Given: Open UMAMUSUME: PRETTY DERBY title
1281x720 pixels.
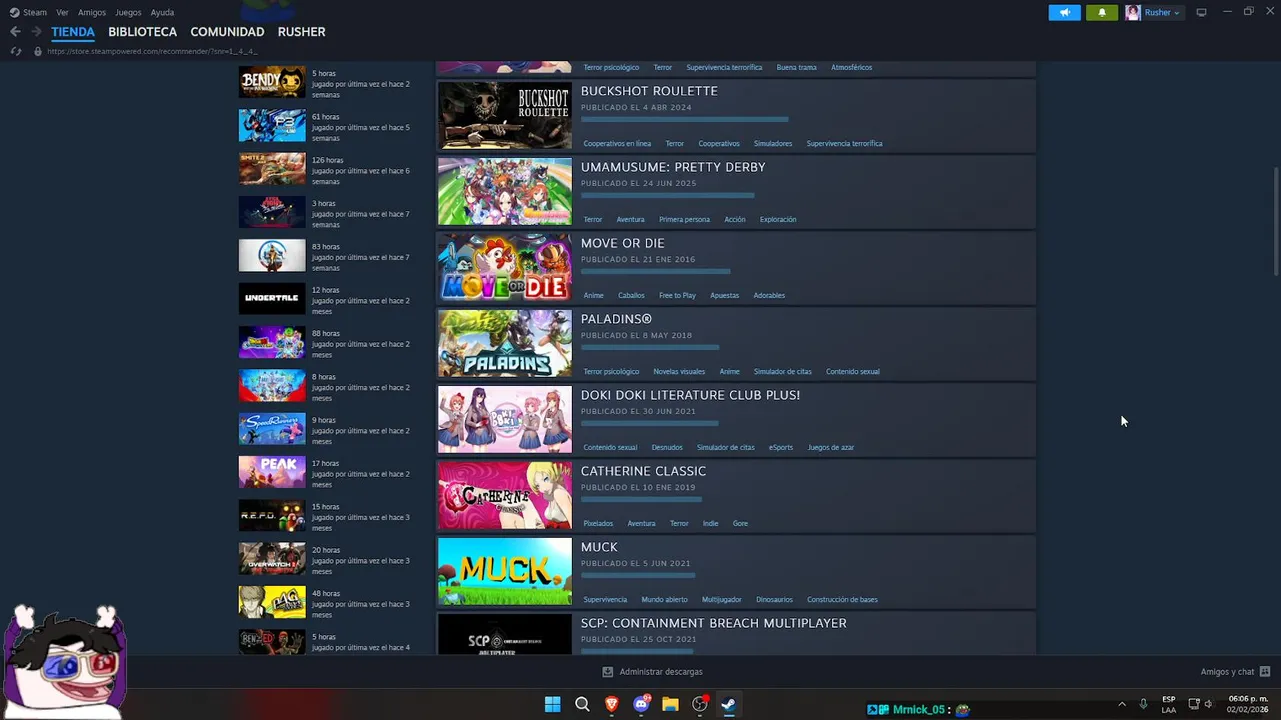Looking at the screenshot, I should pos(673,167).
